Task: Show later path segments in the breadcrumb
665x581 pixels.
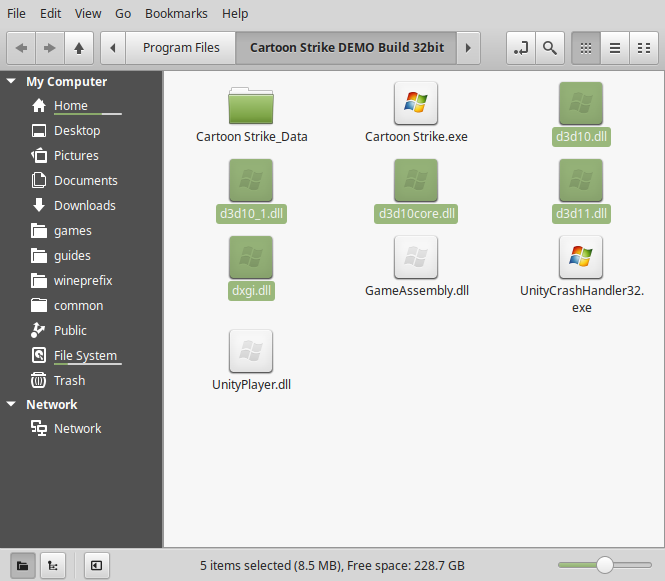Action: point(468,48)
